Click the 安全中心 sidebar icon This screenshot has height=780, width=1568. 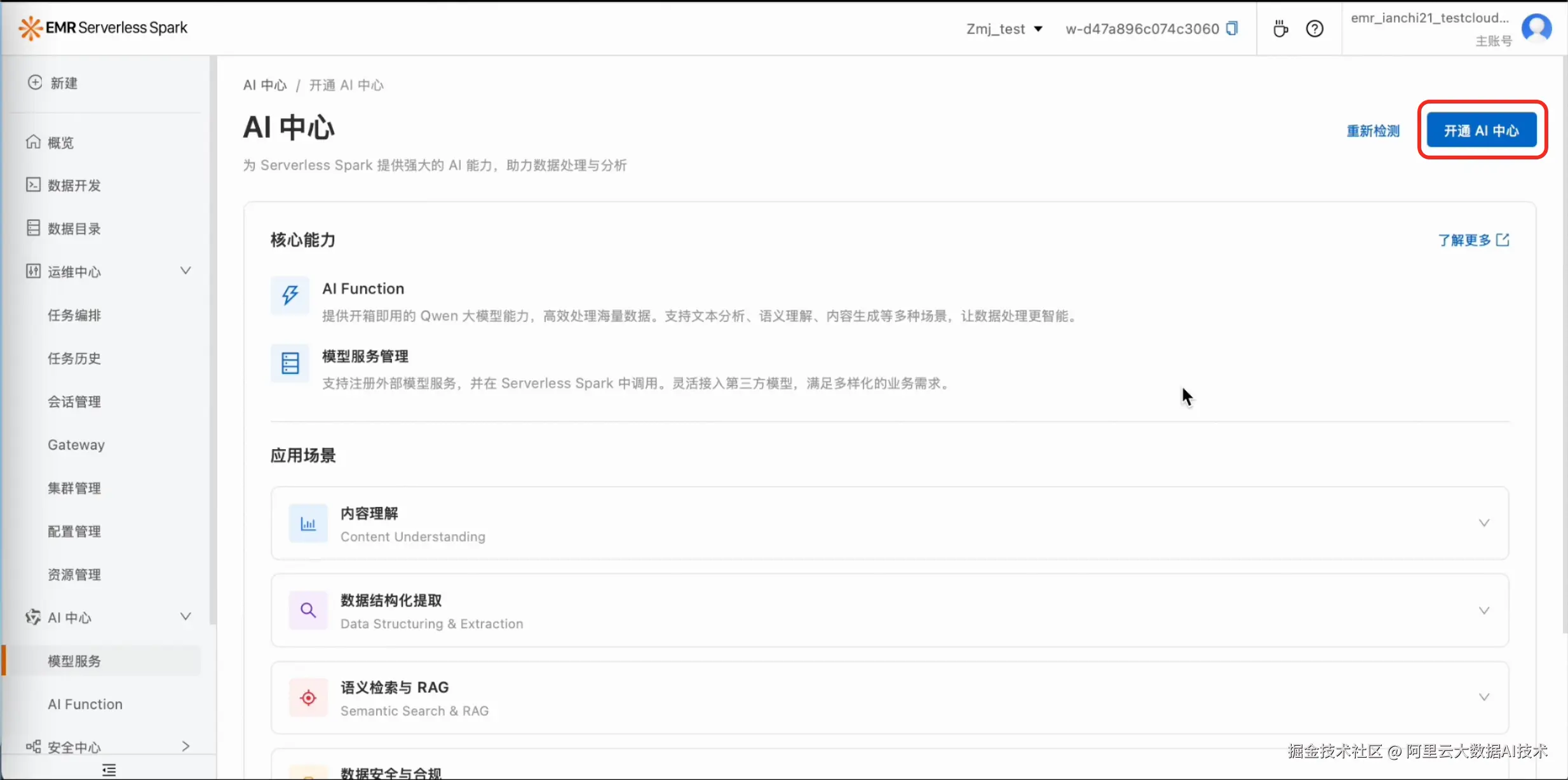[x=33, y=746]
